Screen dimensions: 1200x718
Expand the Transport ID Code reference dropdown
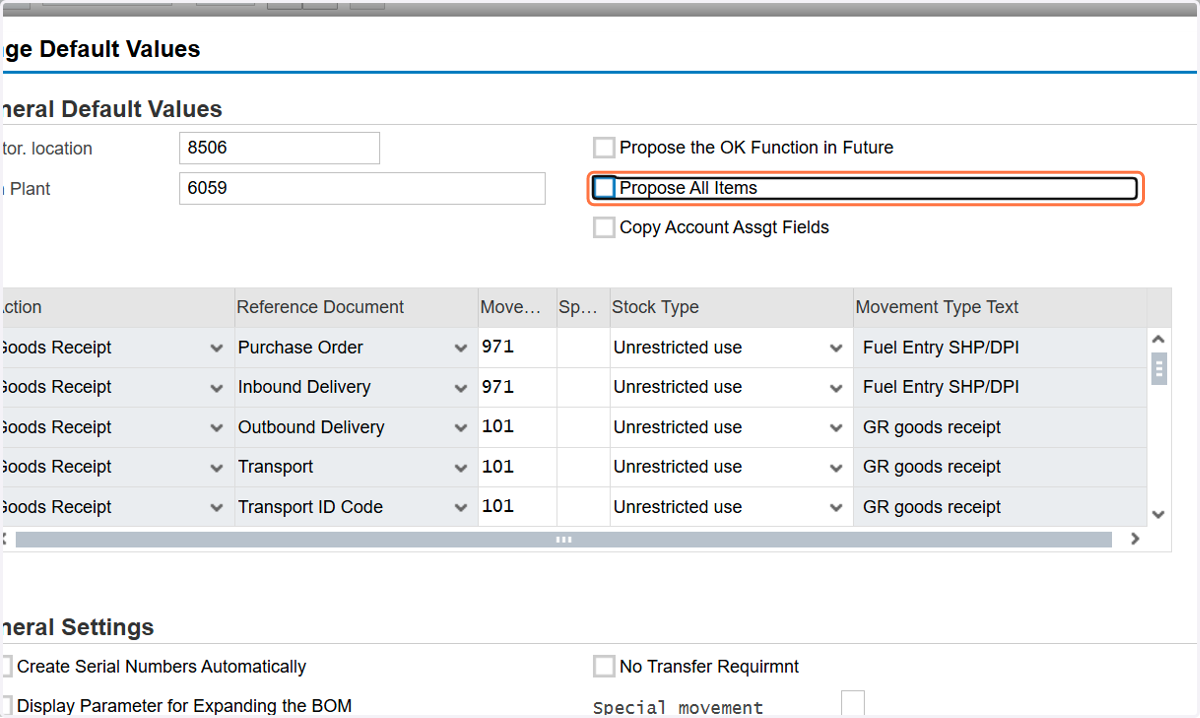[461, 508]
